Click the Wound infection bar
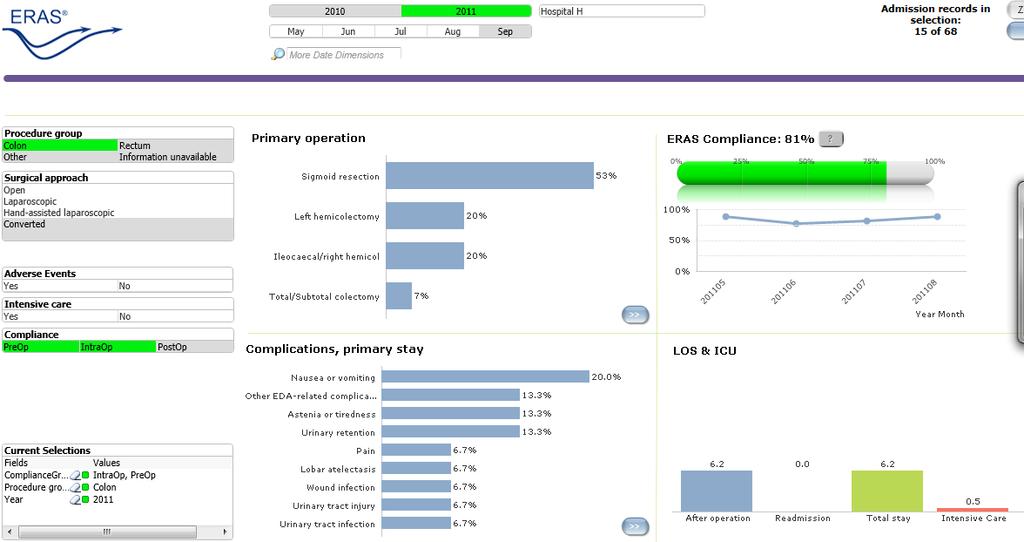Screen dimensions: 1024x542 [x=417, y=486]
